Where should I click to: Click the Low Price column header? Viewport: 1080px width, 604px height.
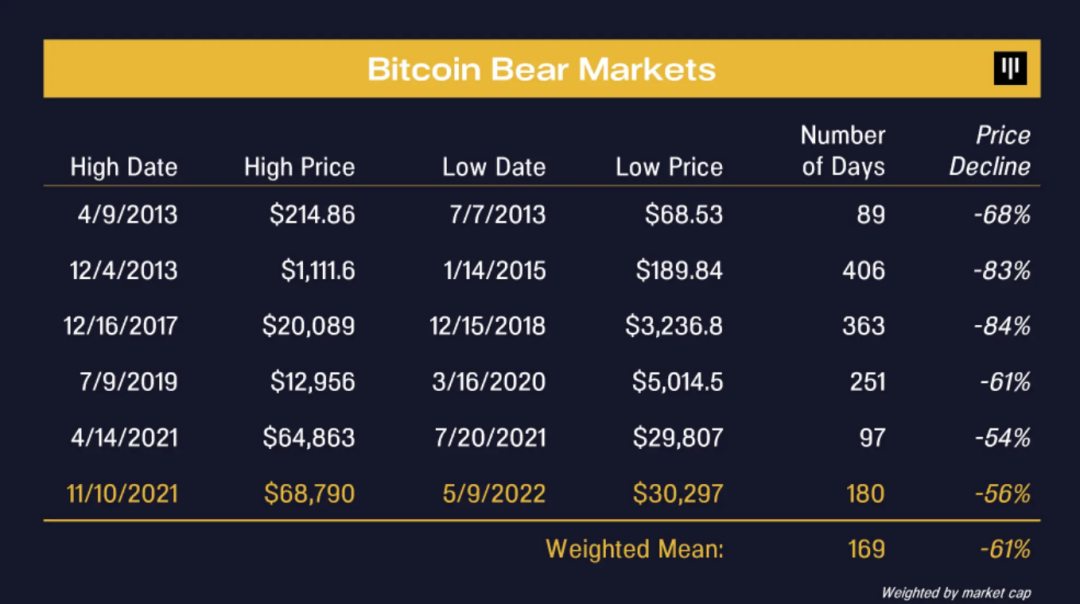[669, 167]
